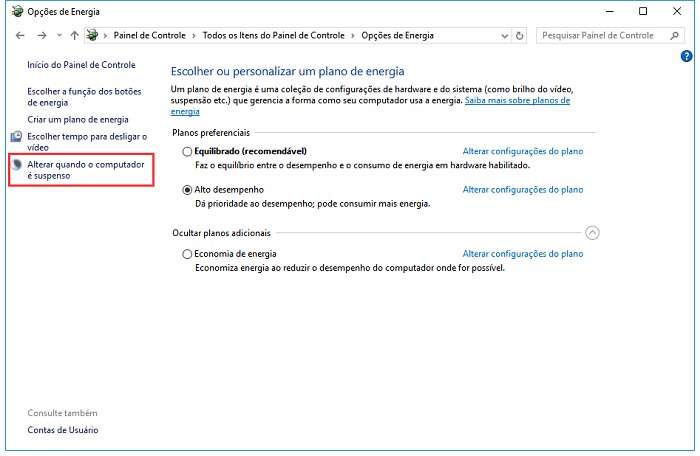Expand the address bar history dropdown

504,36
